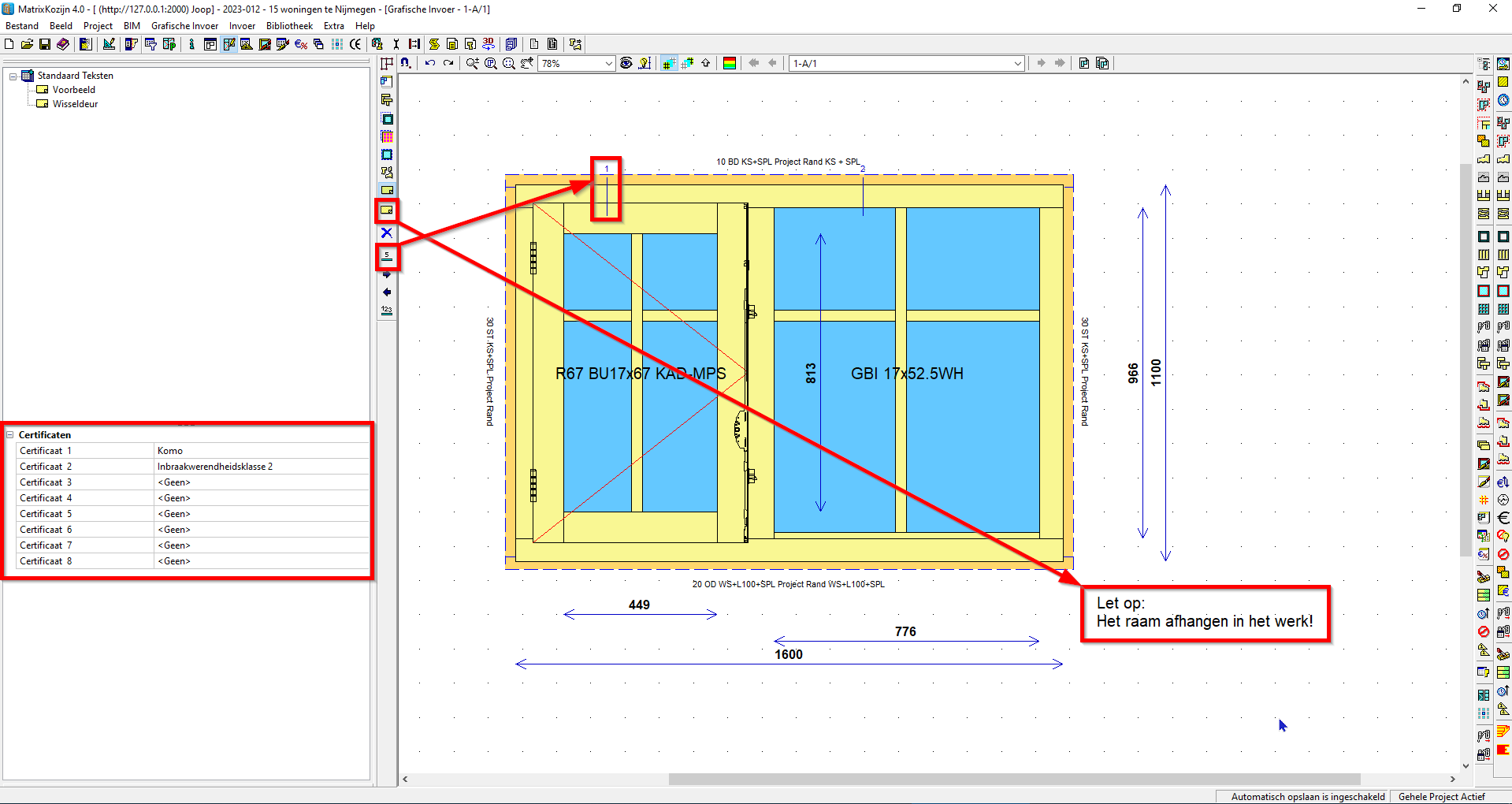Collapse the Certificaten section
Screen dimensions: 1512x804
tap(10, 435)
